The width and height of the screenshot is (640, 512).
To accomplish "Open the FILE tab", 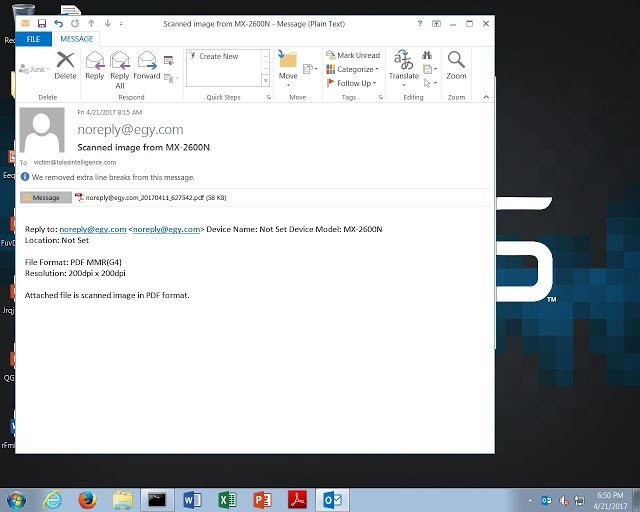I will pyautogui.click(x=33, y=38).
